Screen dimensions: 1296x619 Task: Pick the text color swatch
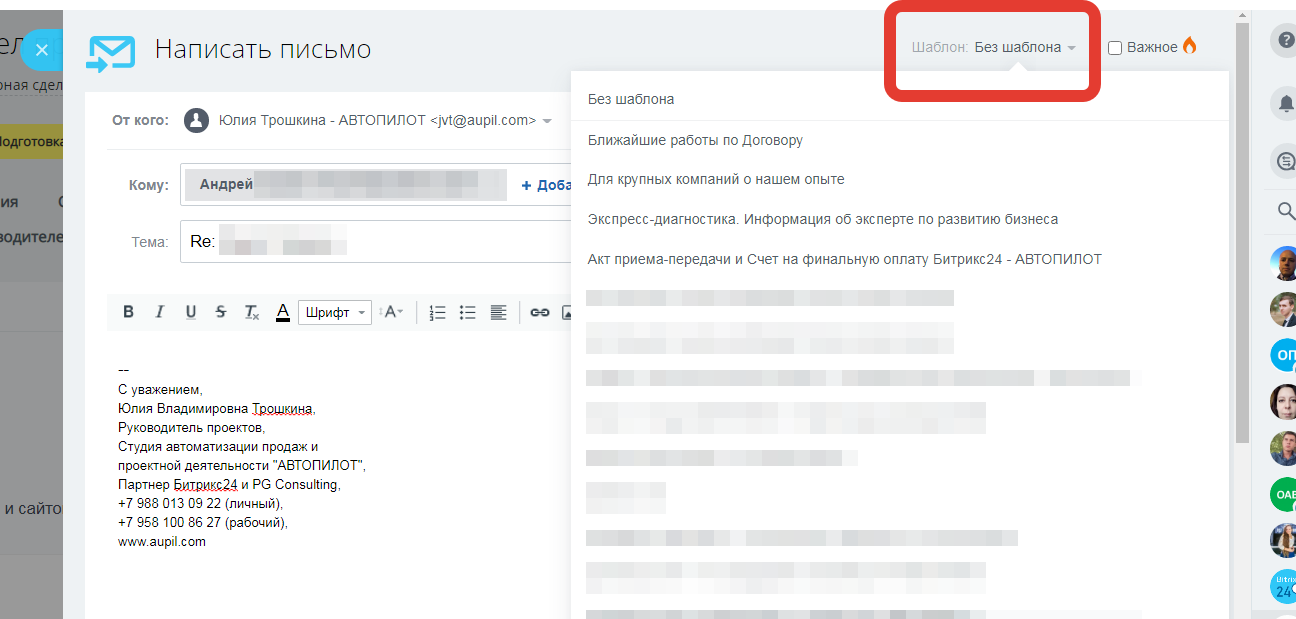[x=283, y=312]
